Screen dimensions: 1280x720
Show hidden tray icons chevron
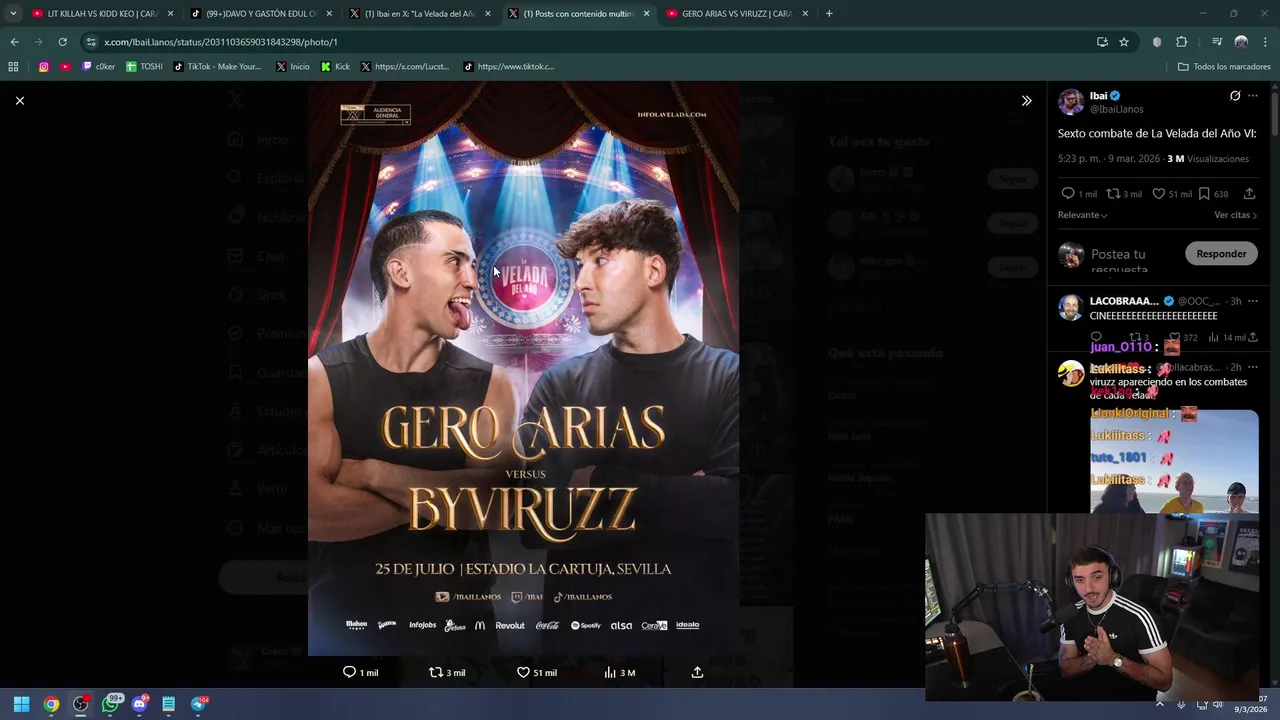tap(1160, 704)
